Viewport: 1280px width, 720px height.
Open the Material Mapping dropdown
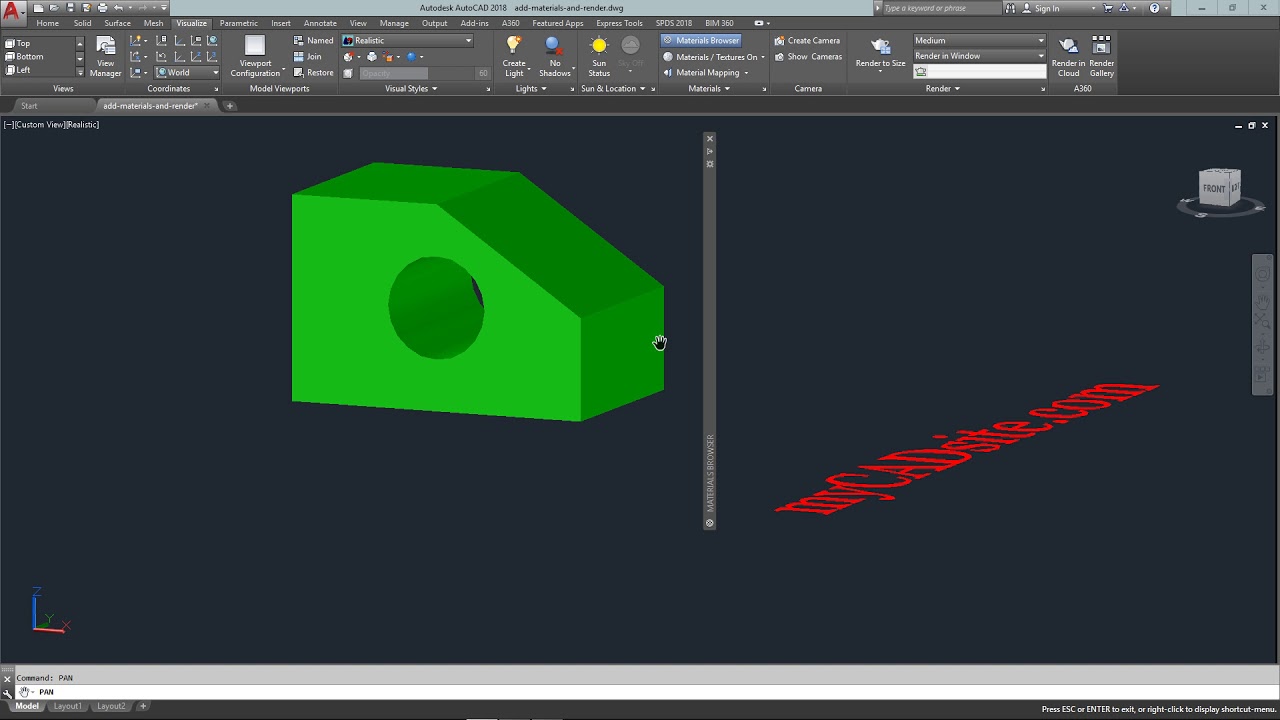tap(706, 73)
